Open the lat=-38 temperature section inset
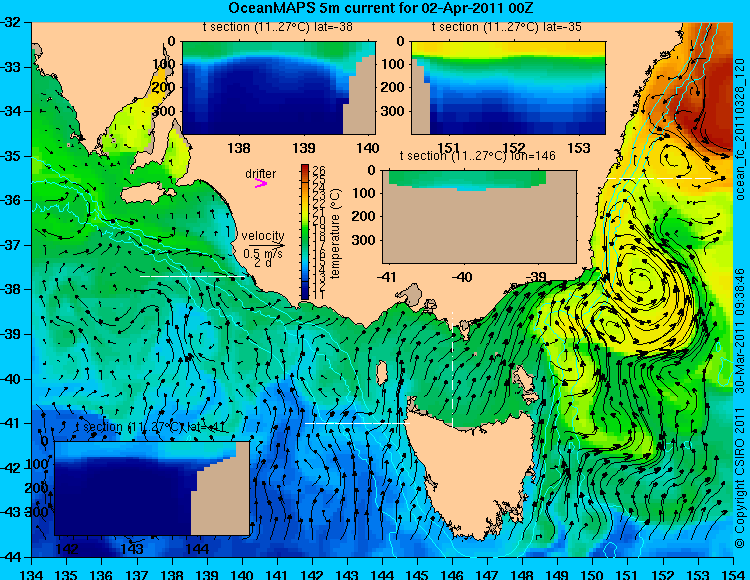The image size is (750, 580). [279, 88]
